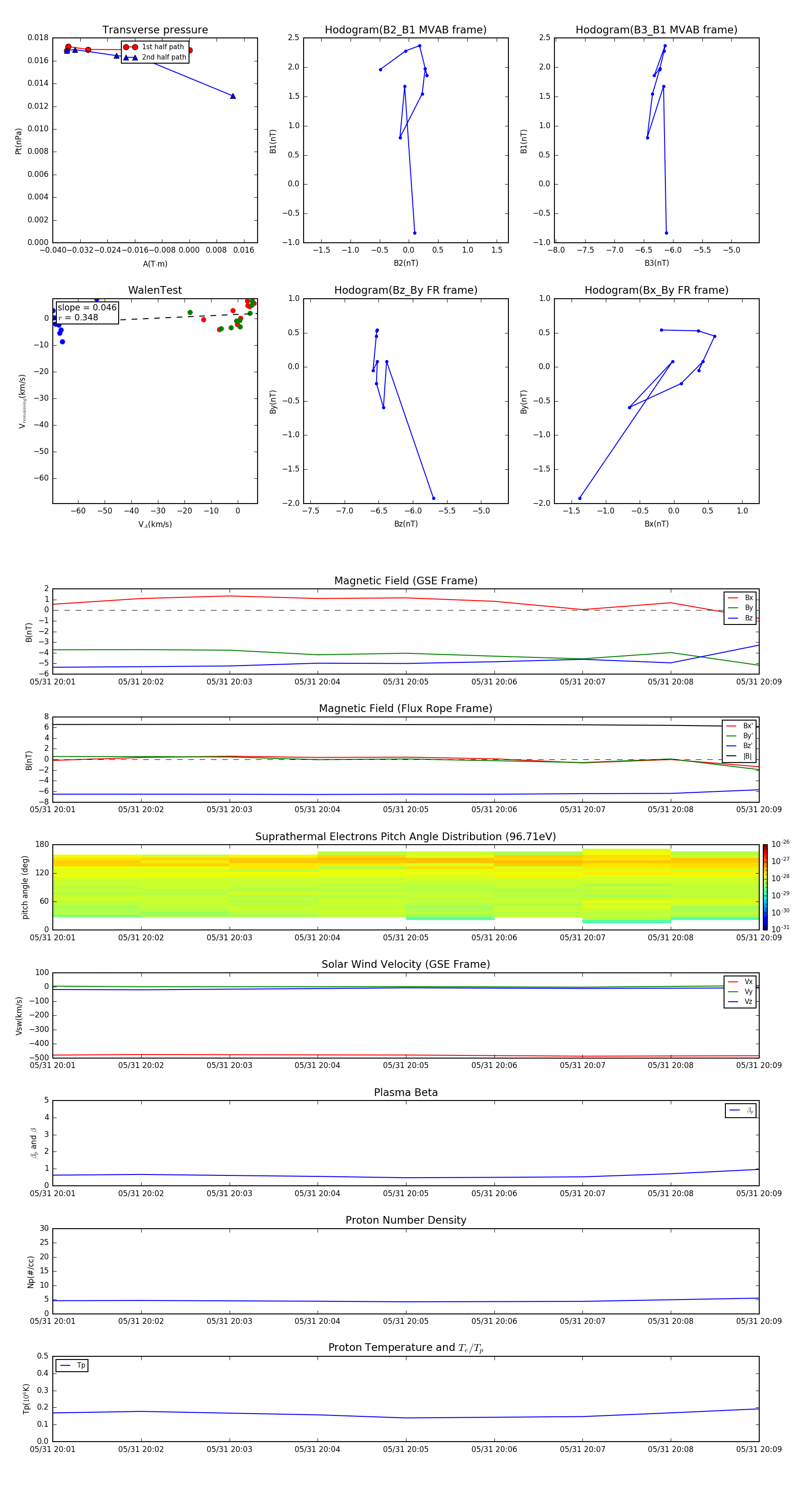The height and width of the screenshot is (1489, 812).
Task: Click the lowest point in Bz_By hodogram
Action: click(434, 498)
